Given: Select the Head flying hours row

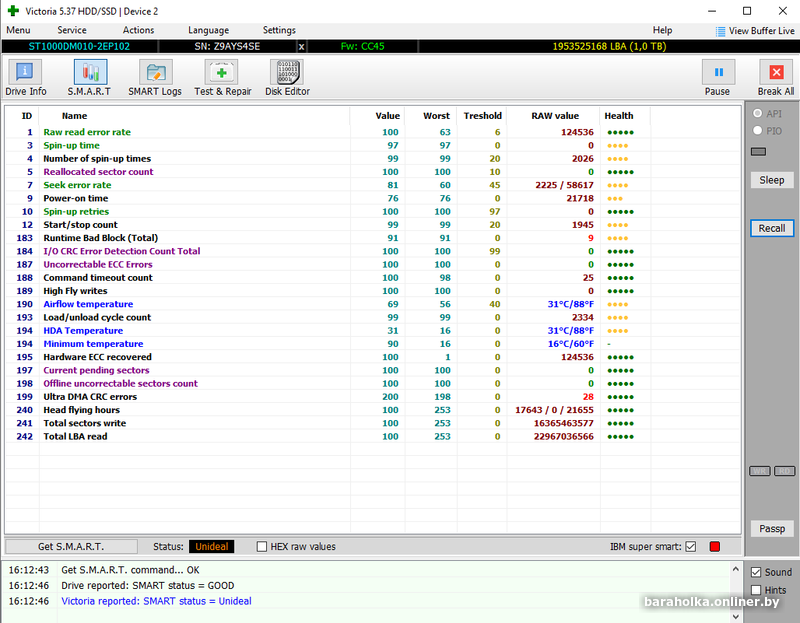Looking at the screenshot, I should coord(372,410).
